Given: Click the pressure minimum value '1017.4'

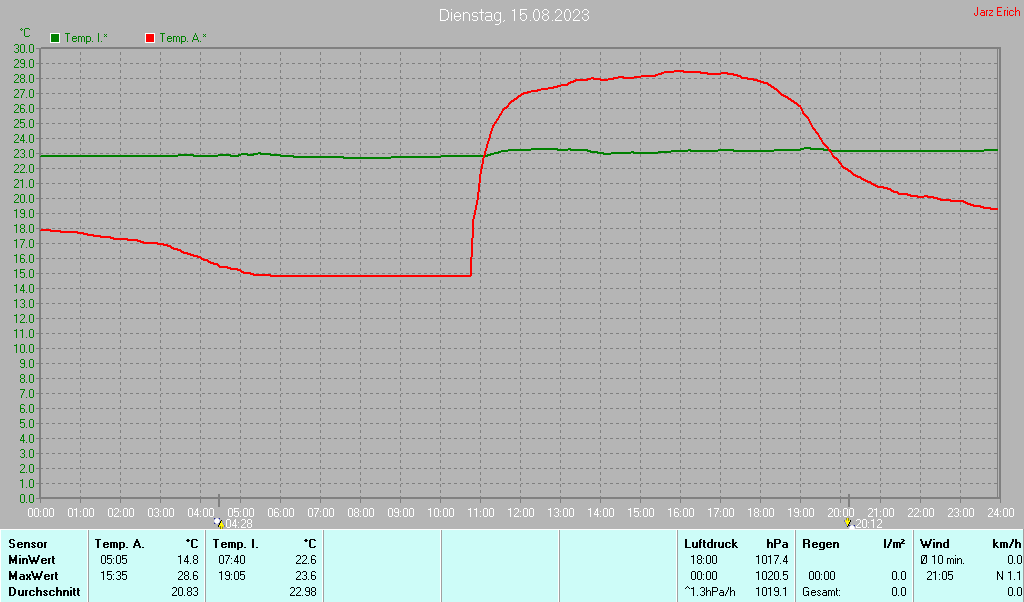Looking at the screenshot, I should coord(772,560).
